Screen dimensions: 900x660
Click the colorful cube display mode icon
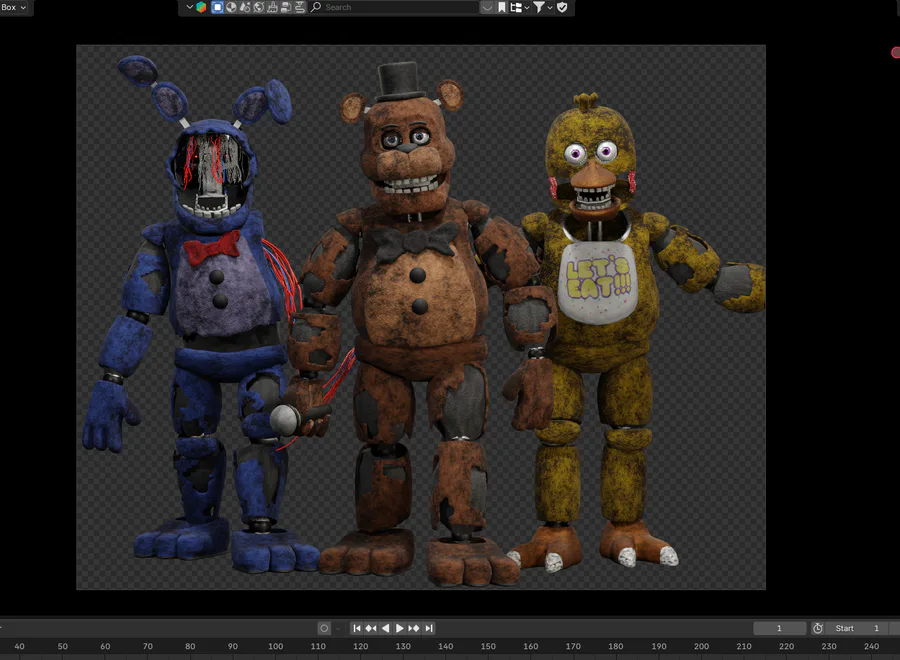(x=201, y=7)
